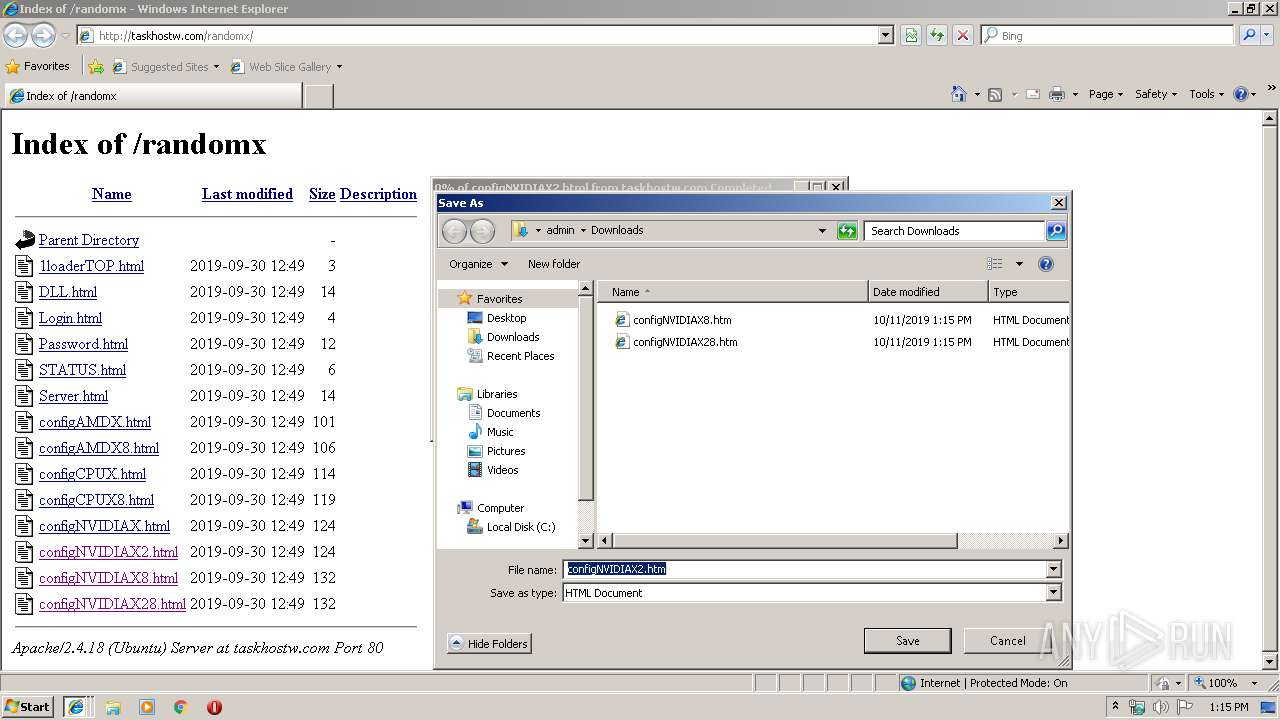Open the configAMDX.html link
This screenshot has width=1280, height=720.
95,422
